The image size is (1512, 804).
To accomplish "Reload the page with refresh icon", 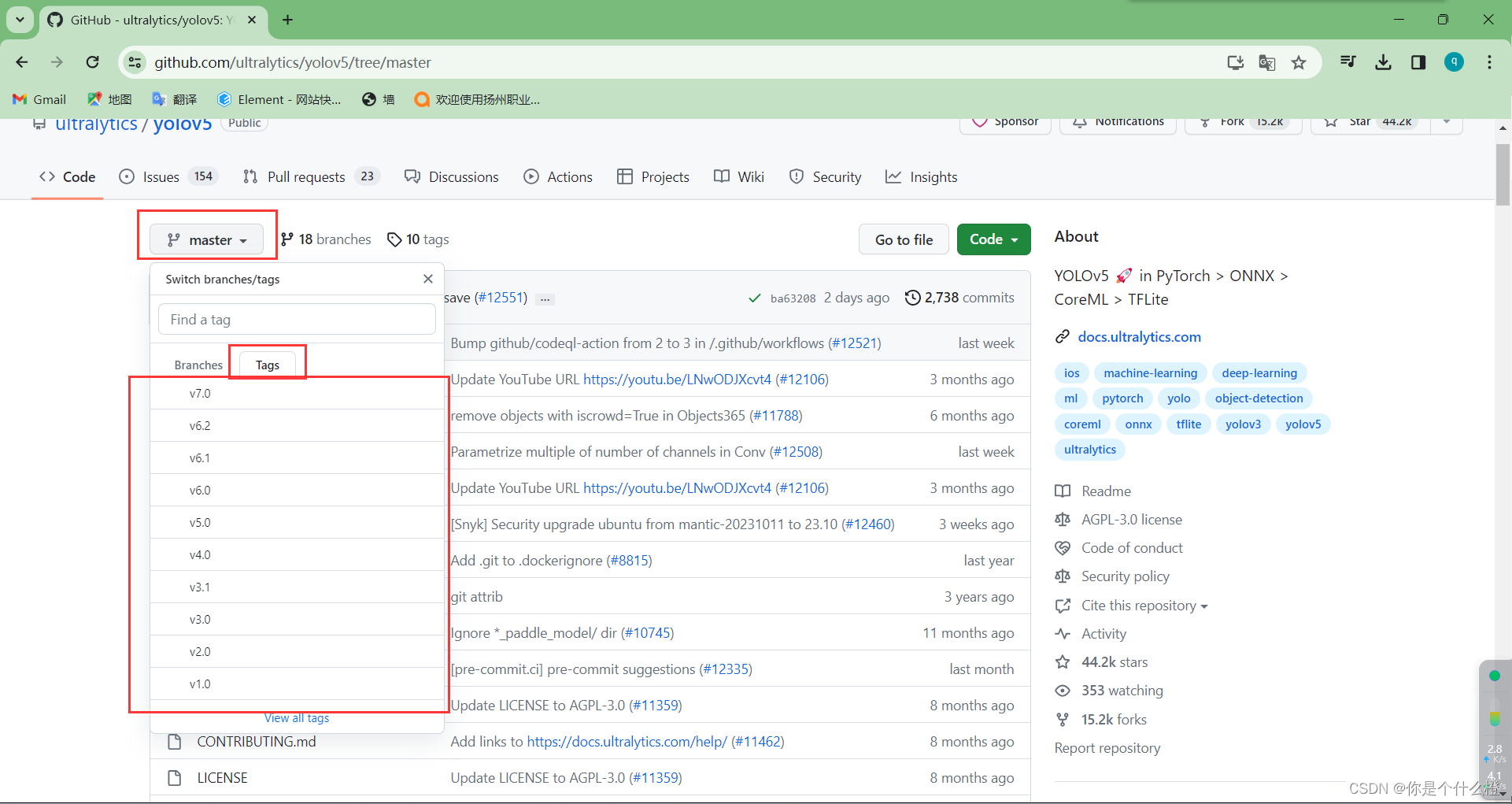I will 92,62.
